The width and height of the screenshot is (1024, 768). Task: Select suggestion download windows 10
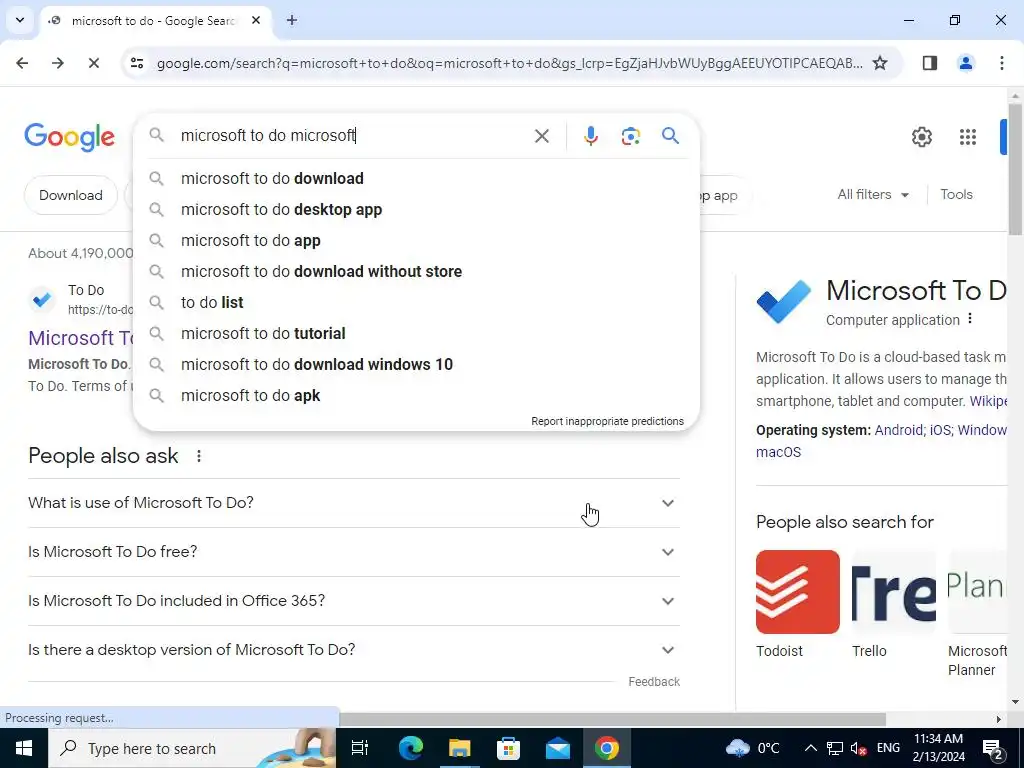coord(416,364)
